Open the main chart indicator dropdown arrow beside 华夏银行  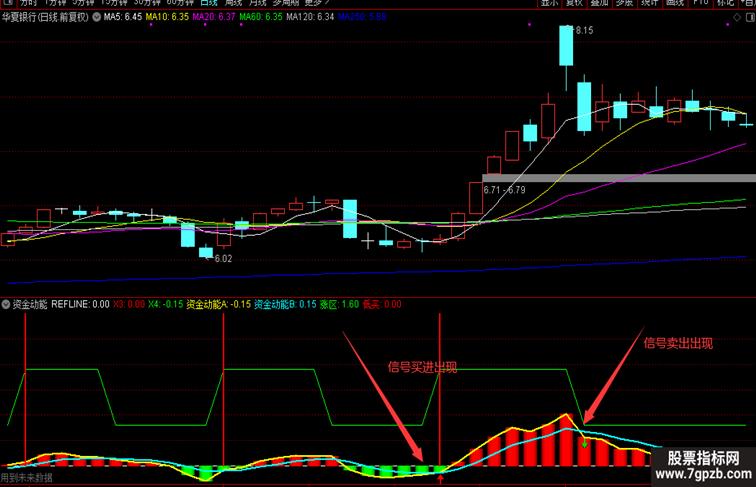point(96,17)
